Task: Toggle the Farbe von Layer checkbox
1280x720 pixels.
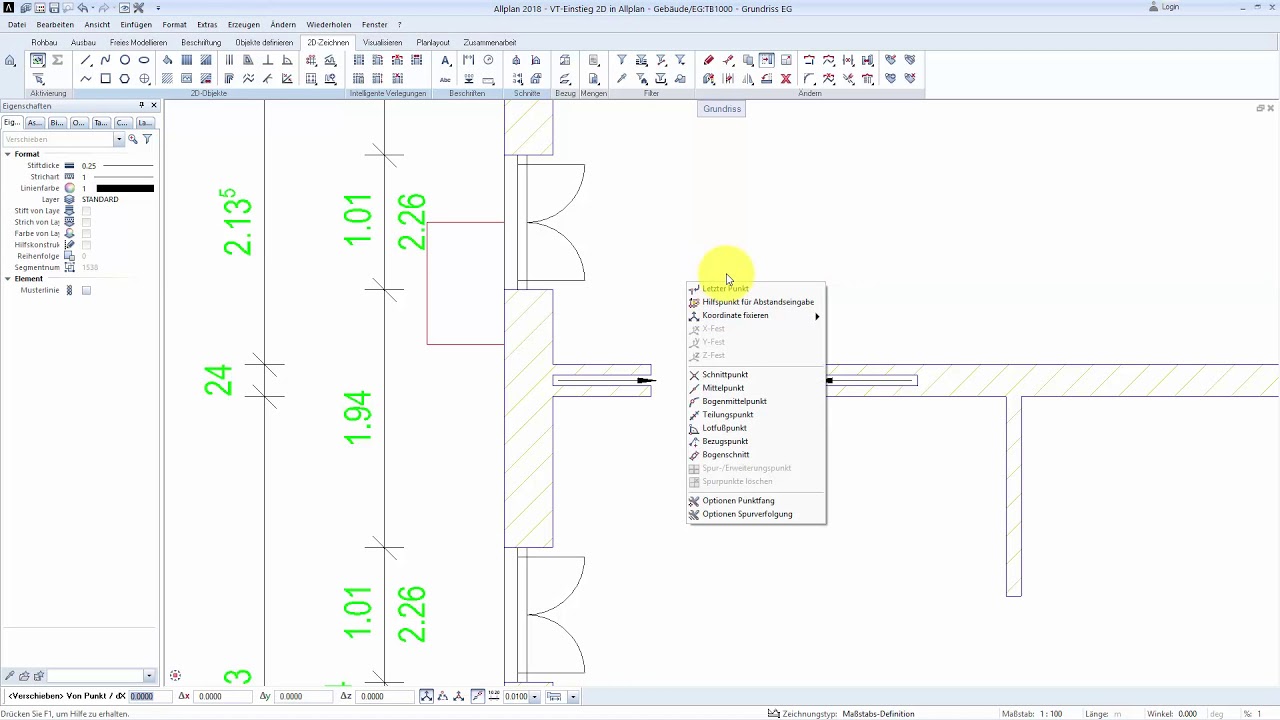Action: (x=86, y=233)
